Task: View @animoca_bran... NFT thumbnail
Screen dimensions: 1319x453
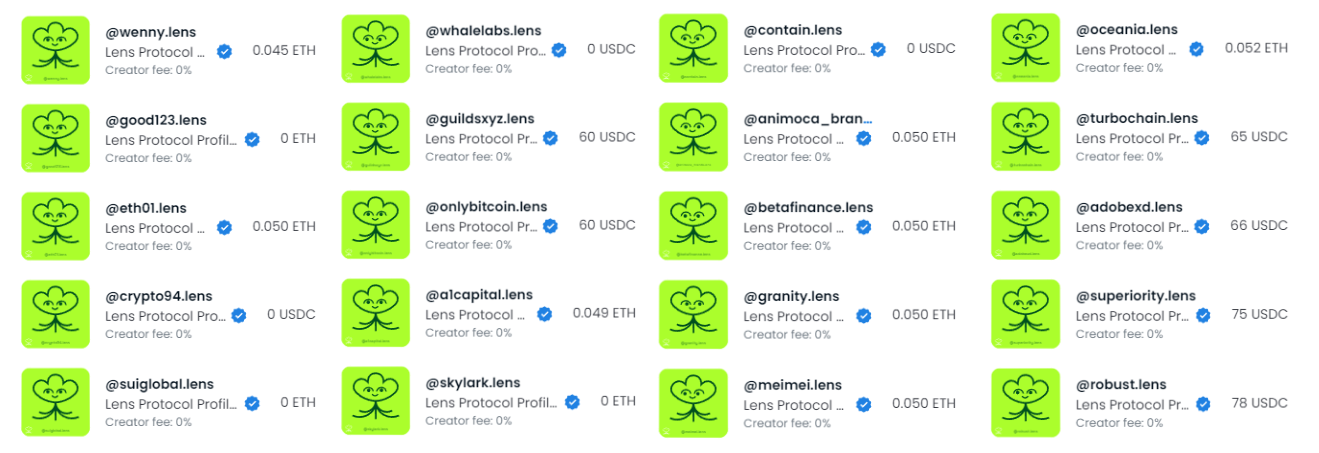Action: 693,137
